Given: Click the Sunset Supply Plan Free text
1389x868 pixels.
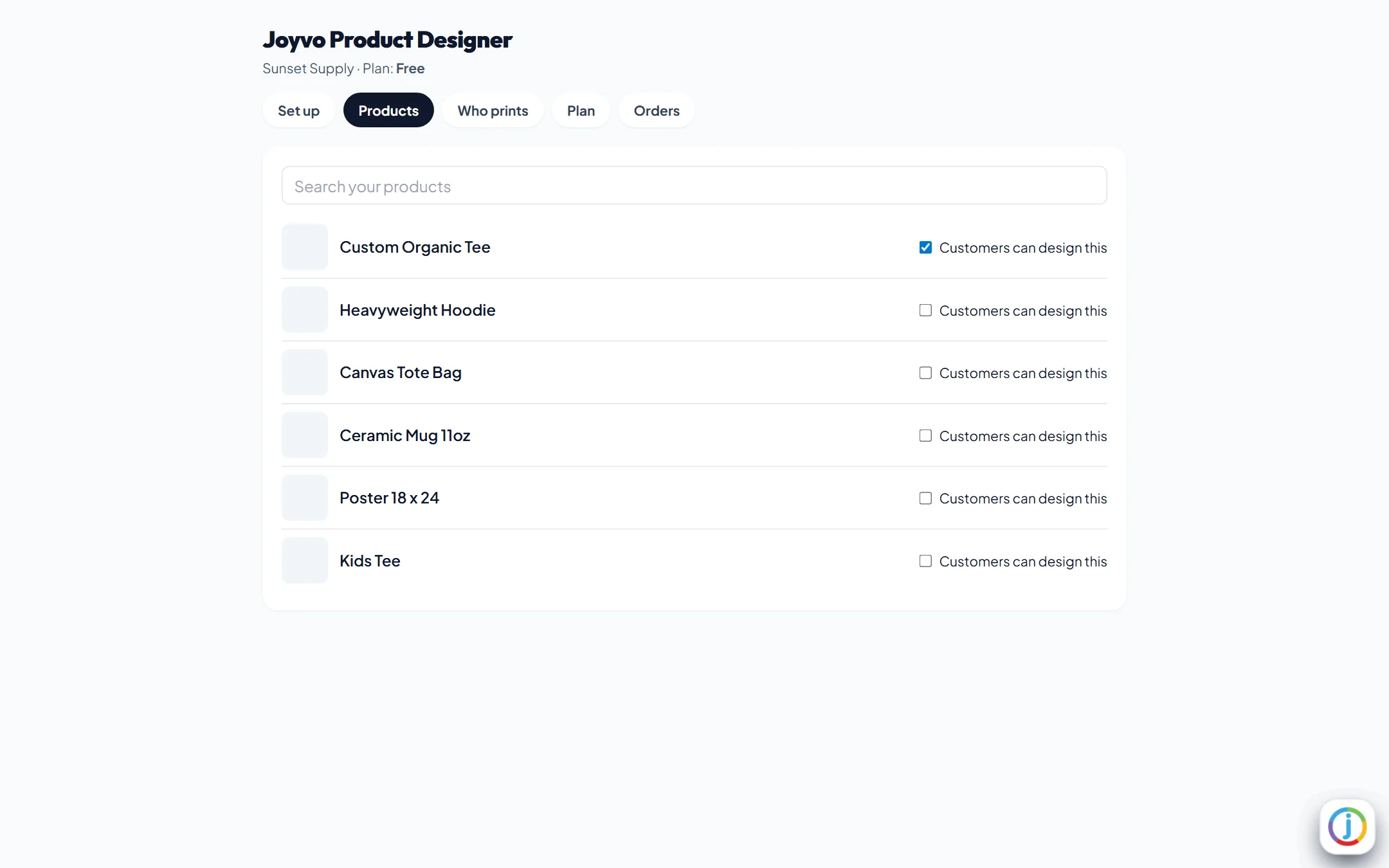Looking at the screenshot, I should pyautogui.click(x=343, y=69).
